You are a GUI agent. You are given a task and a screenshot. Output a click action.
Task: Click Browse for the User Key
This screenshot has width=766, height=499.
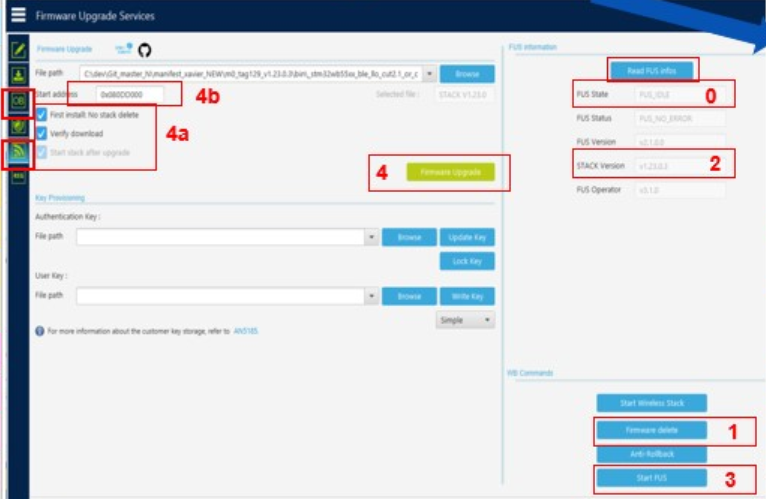pos(409,296)
